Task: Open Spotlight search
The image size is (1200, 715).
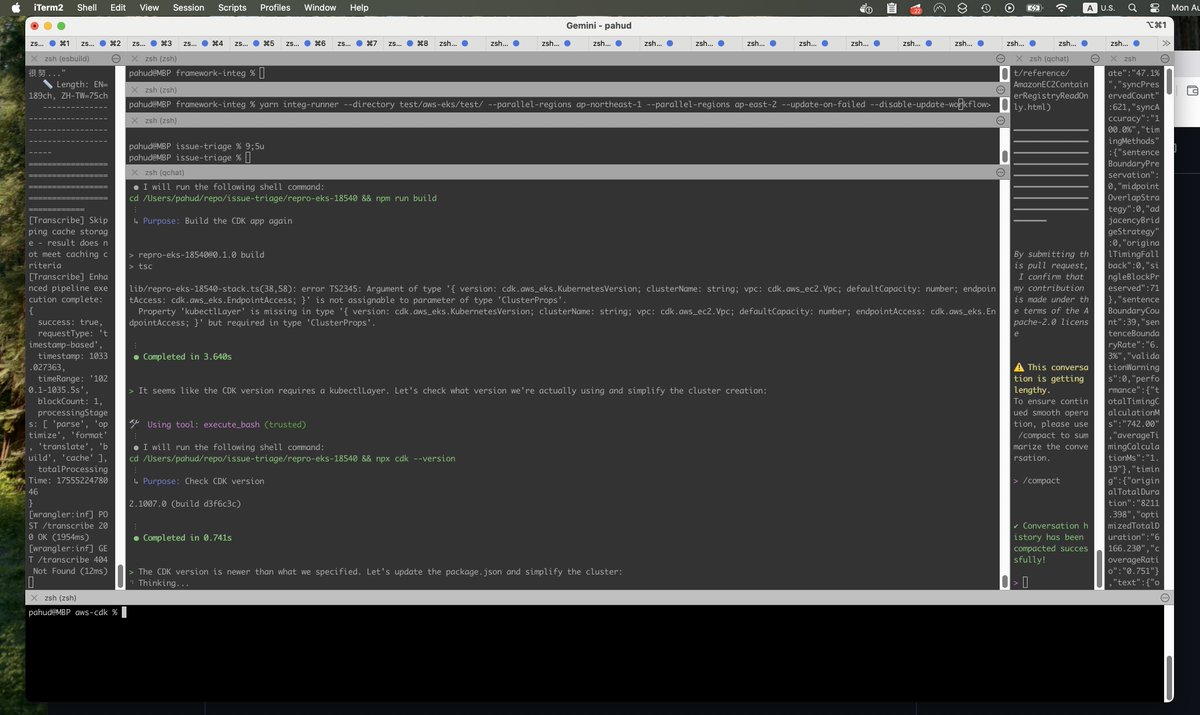Action: (1133, 7)
